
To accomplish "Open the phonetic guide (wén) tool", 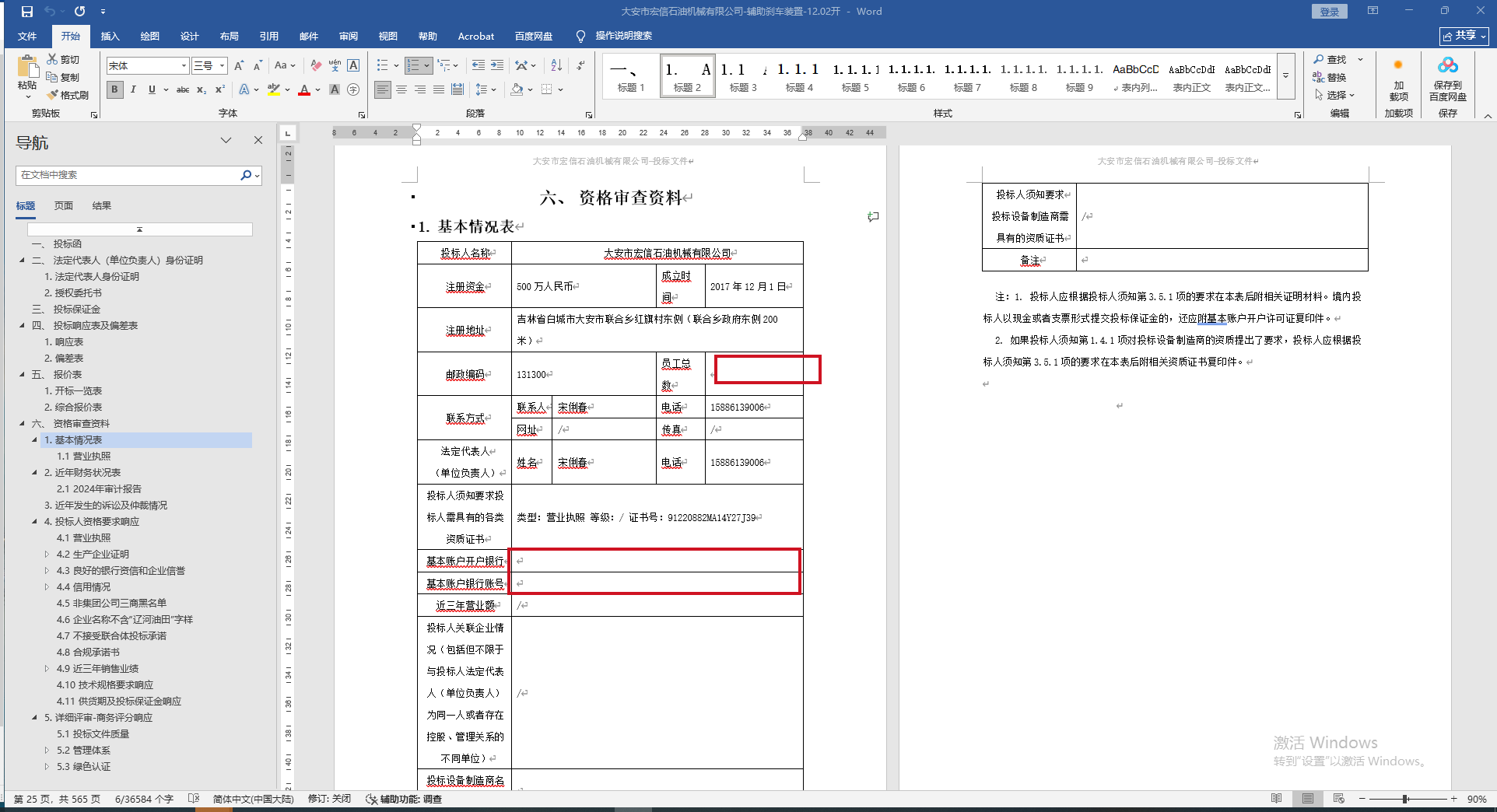I will coord(335,66).
